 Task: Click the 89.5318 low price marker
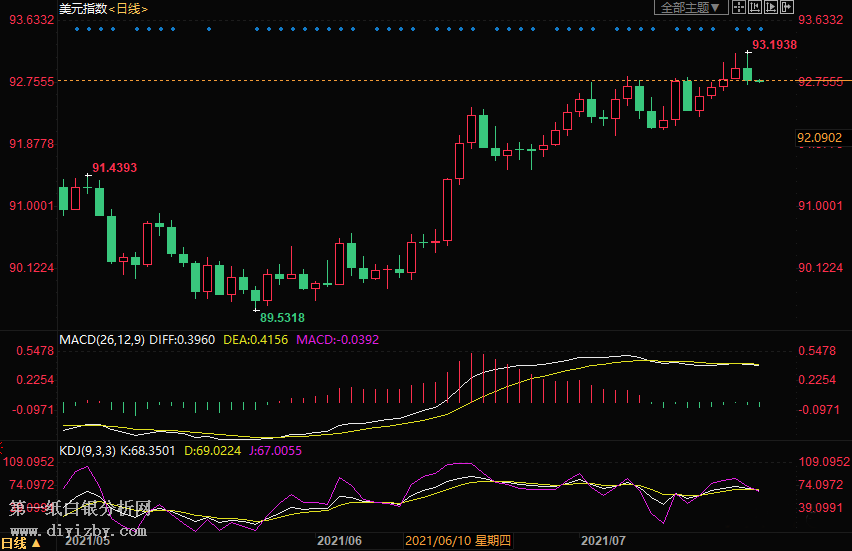282,317
